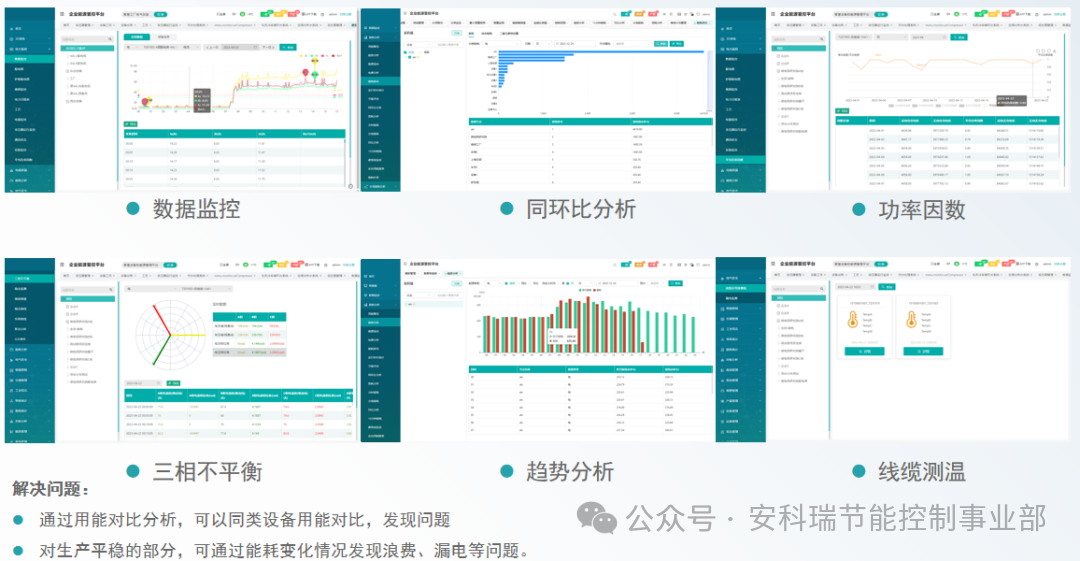Select highlighted bottom sidebar item in 功率因数 screenshot
1080x561 pixels.
pos(741,159)
